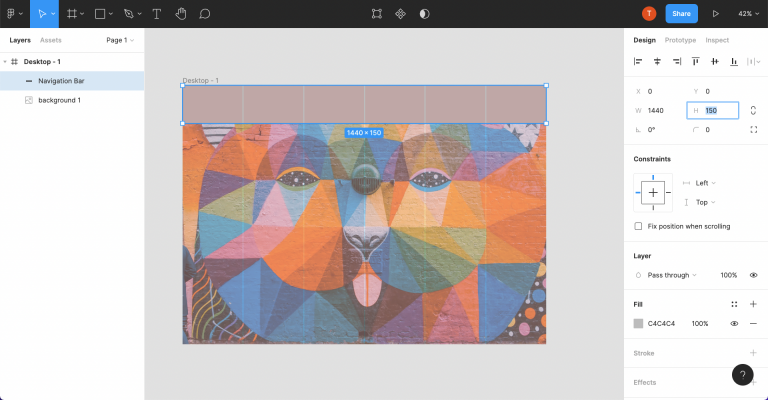
Task: Select the Hand tool
Action: (181, 14)
